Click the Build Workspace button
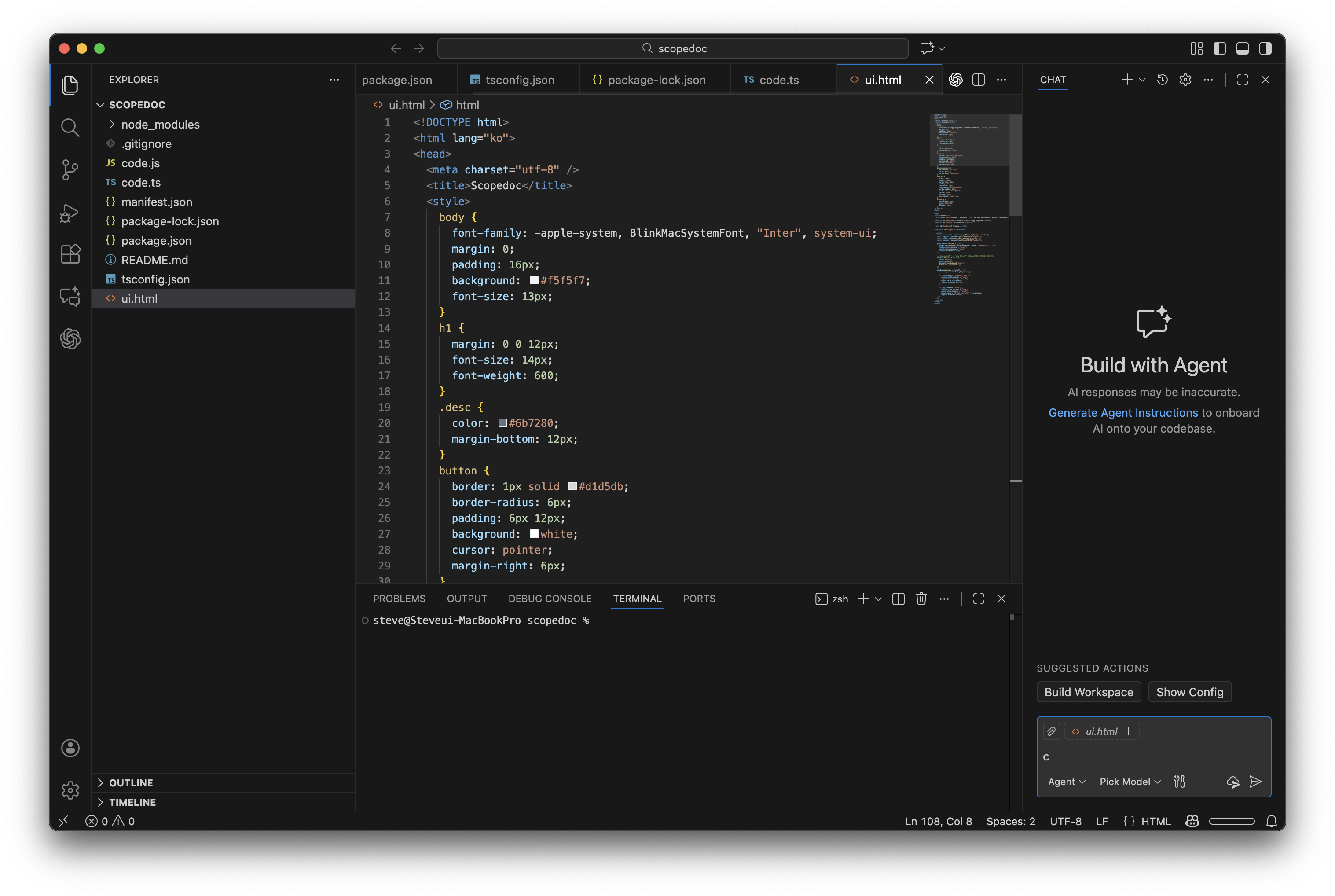The image size is (1335, 896). point(1088,692)
